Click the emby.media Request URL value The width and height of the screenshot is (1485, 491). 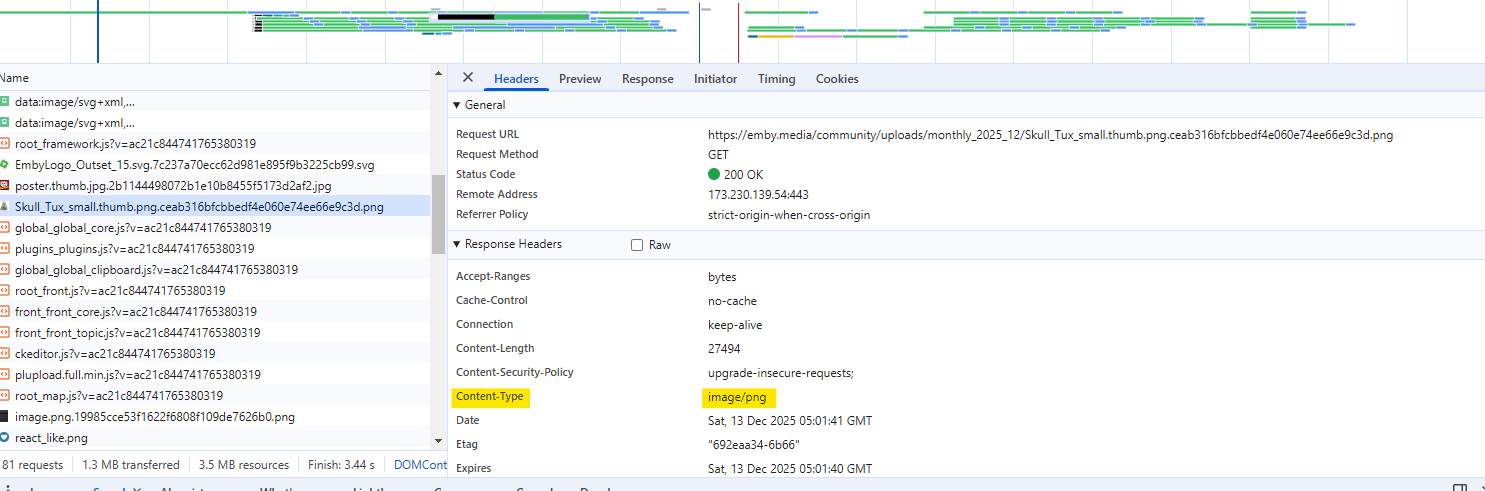pyautogui.click(x=1050, y=134)
